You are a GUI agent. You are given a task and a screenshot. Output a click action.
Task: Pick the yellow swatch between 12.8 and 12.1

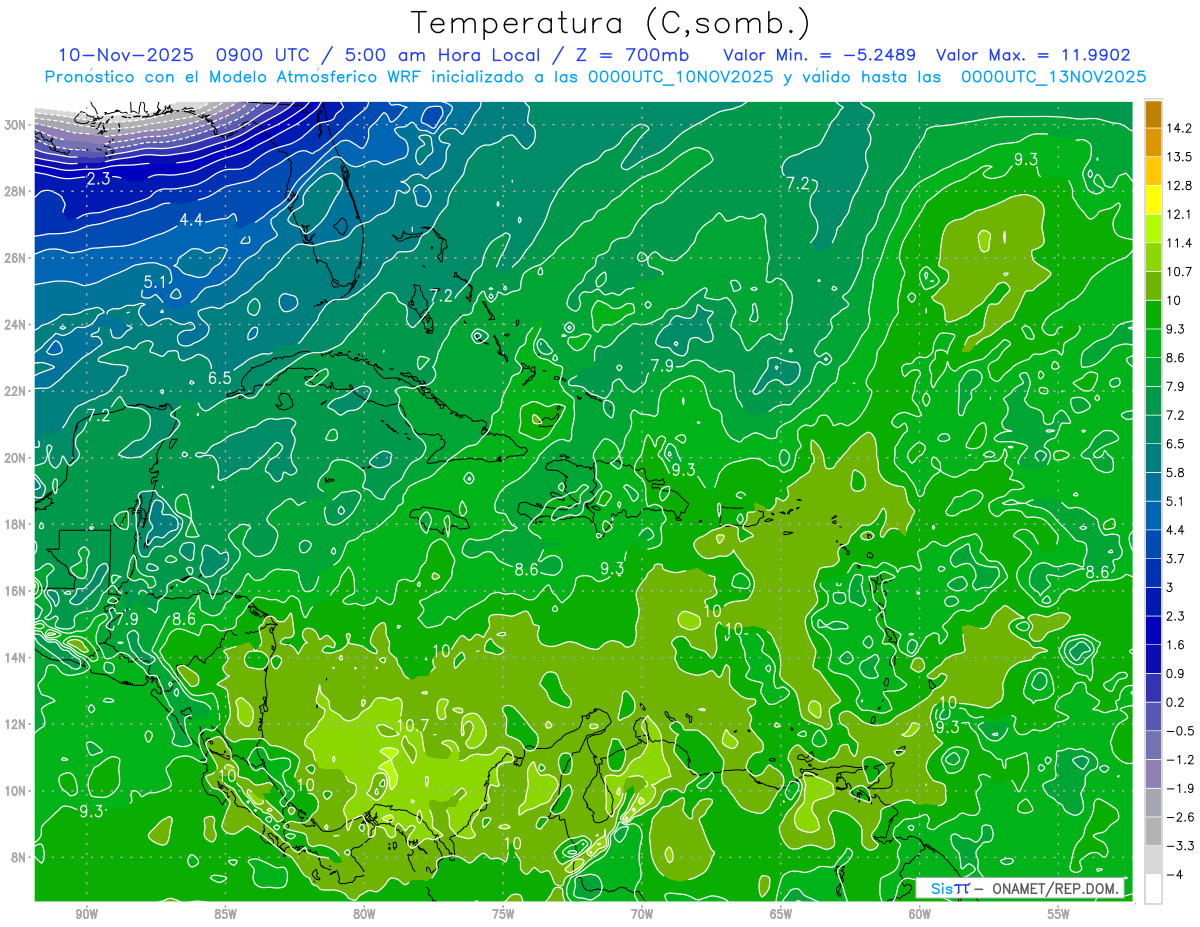coord(1153,200)
